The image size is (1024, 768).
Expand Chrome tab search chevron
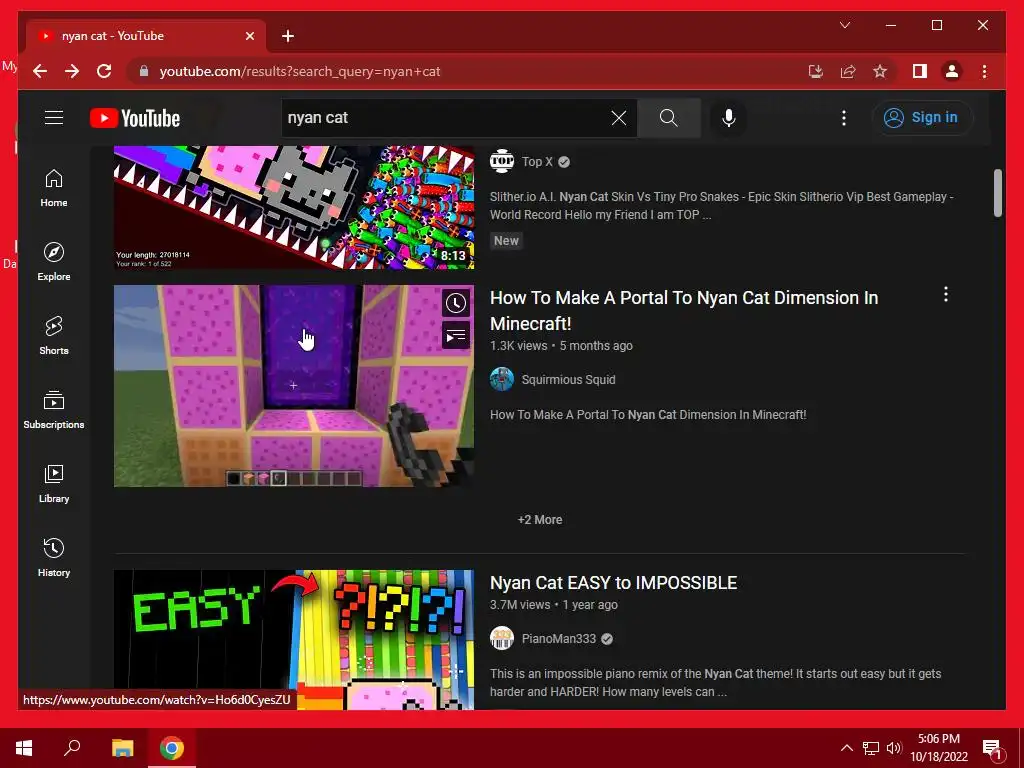pos(844,25)
